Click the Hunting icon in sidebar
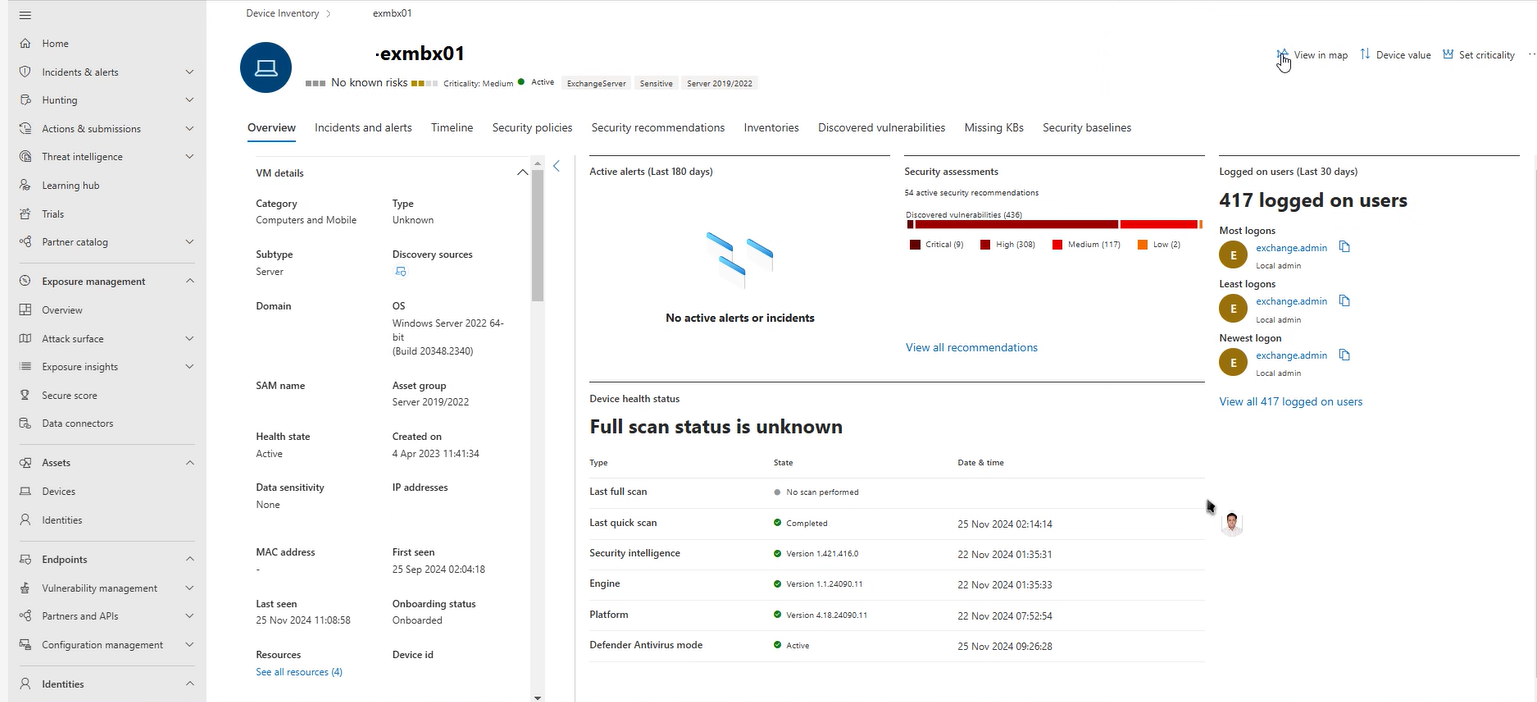Screen dimensions: 1537x702 pos(25,100)
